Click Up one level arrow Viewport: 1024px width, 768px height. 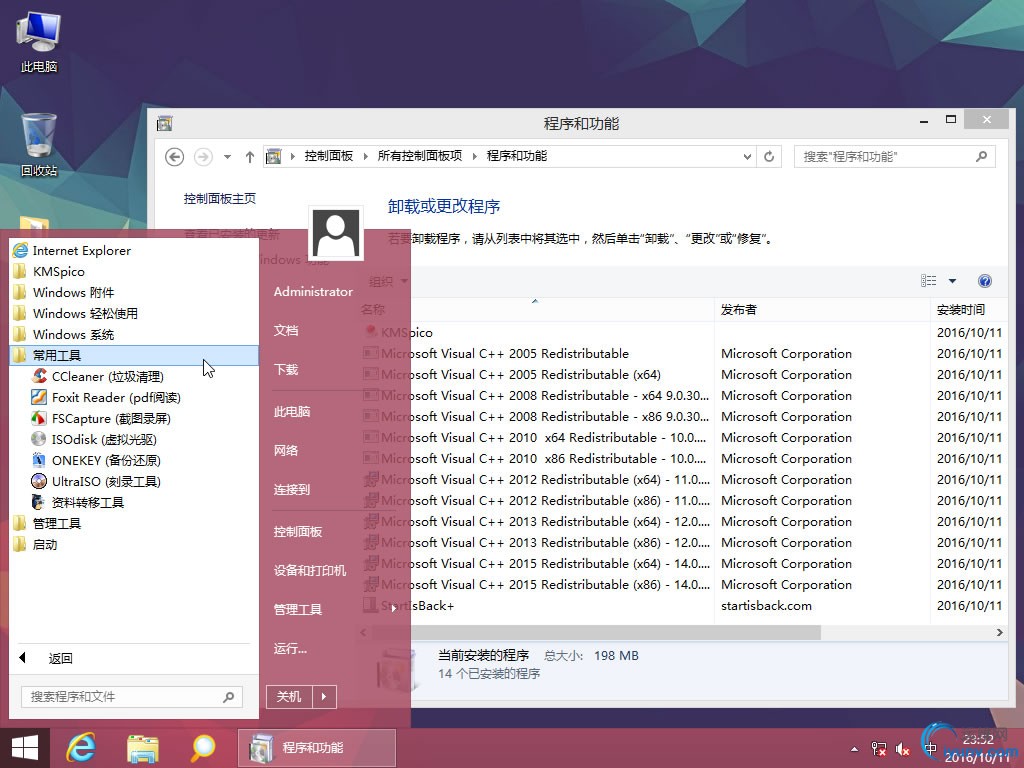(249, 157)
